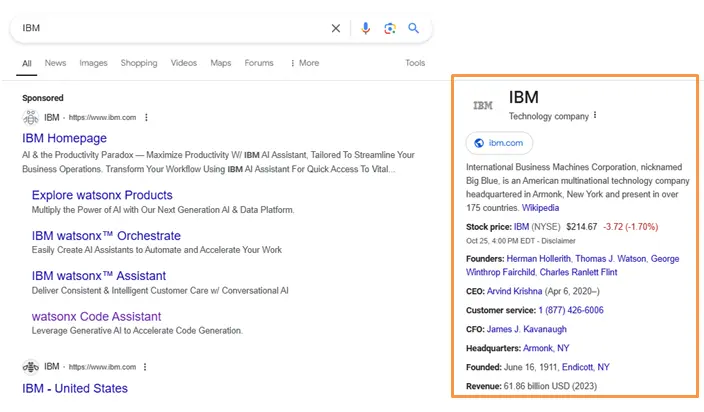
Task: Select the Shopping tab
Action: click(139, 63)
